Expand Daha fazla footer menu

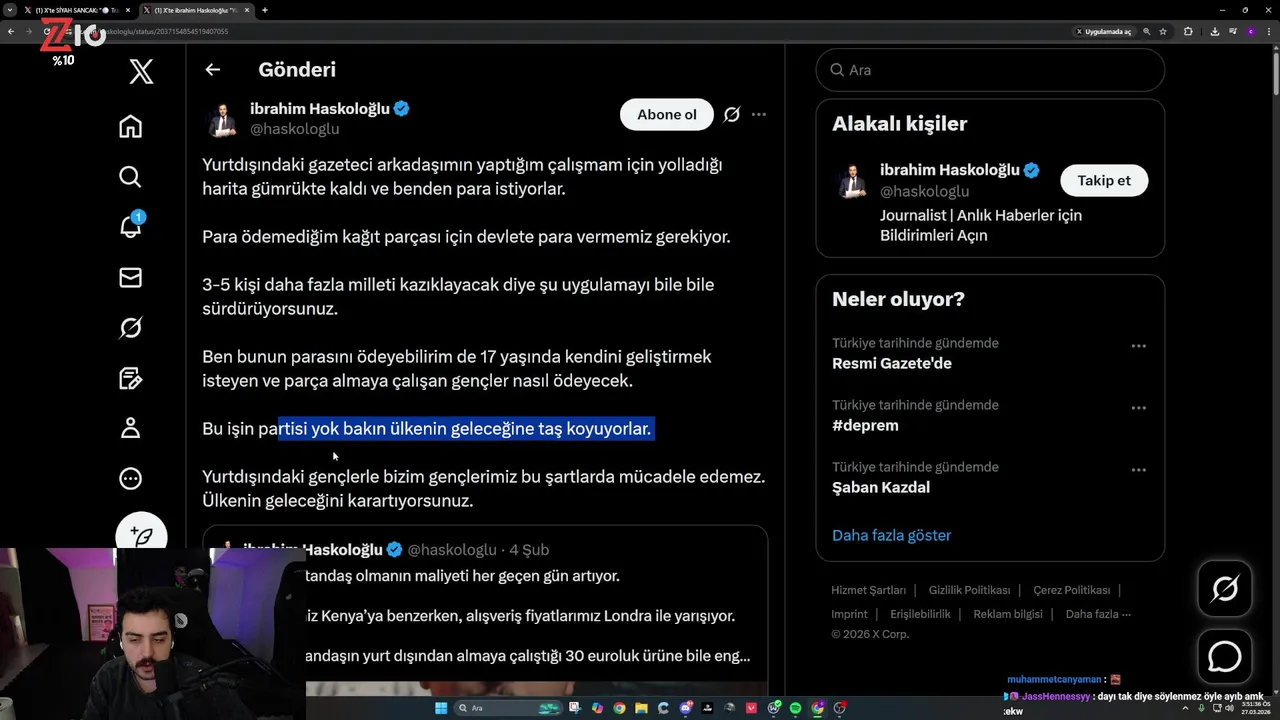[x=1098, y=614]
